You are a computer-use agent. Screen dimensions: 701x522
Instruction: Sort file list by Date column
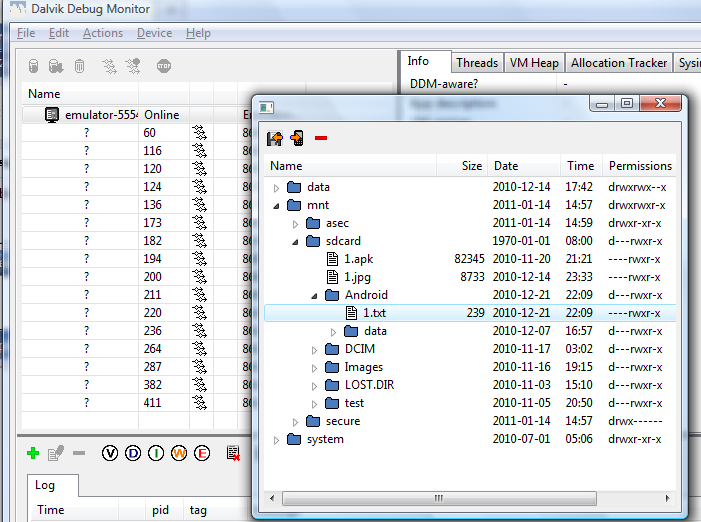[x=524, y=166]
